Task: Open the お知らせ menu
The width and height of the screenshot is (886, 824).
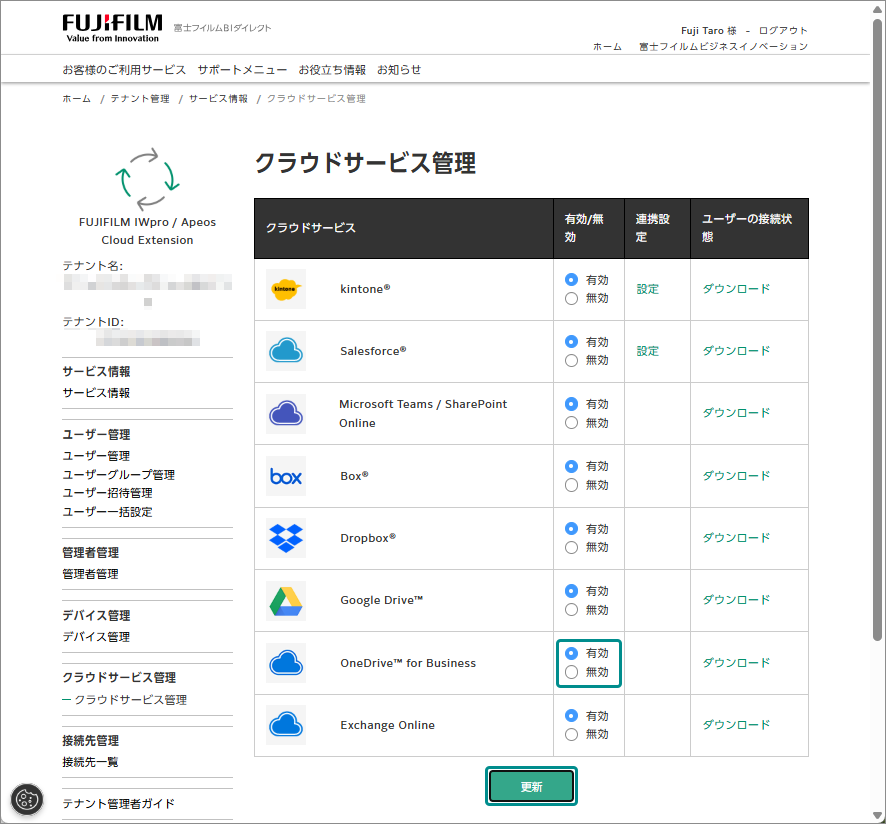Action: tap(399, 70)
